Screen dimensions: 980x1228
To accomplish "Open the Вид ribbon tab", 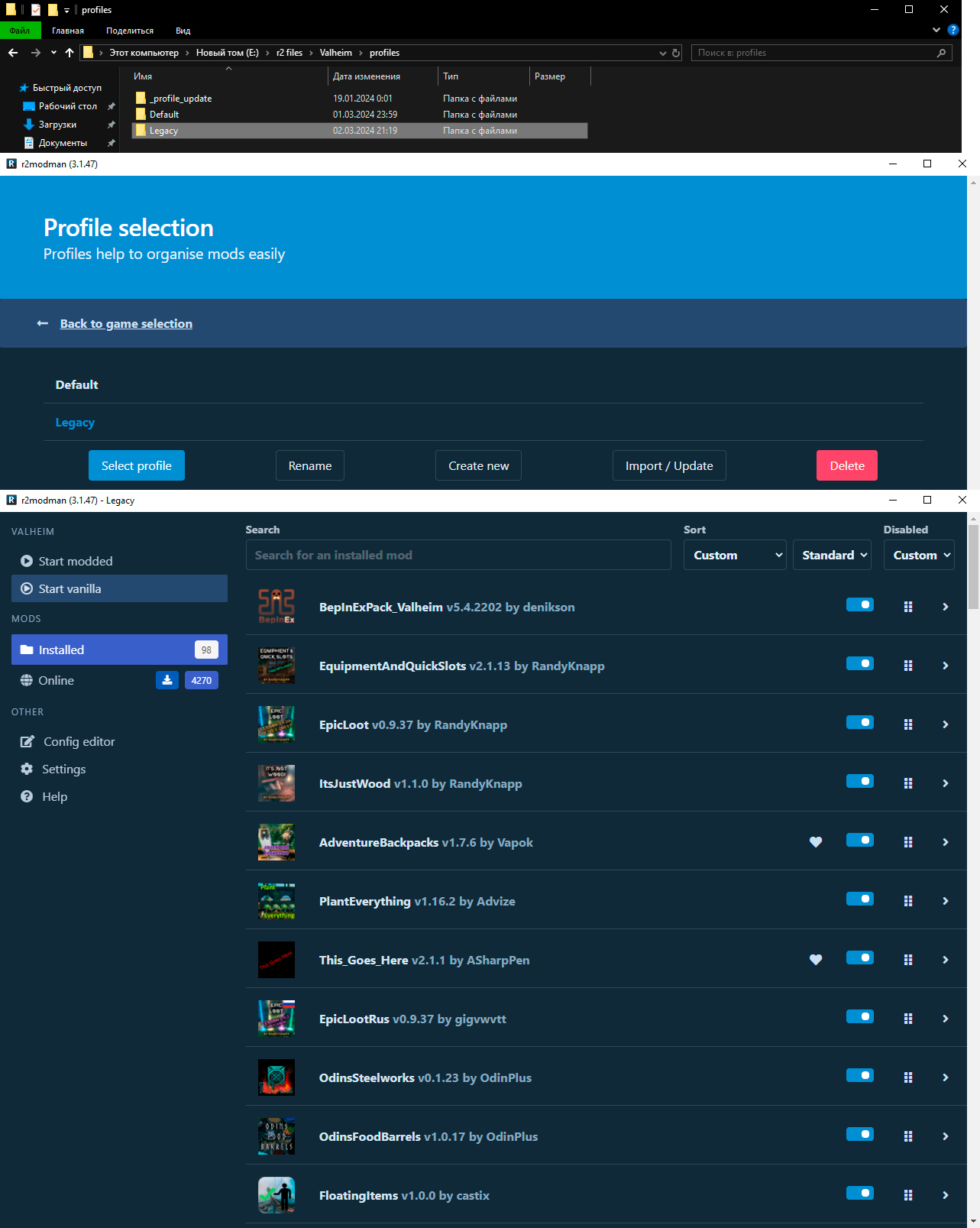I will 183,31.
